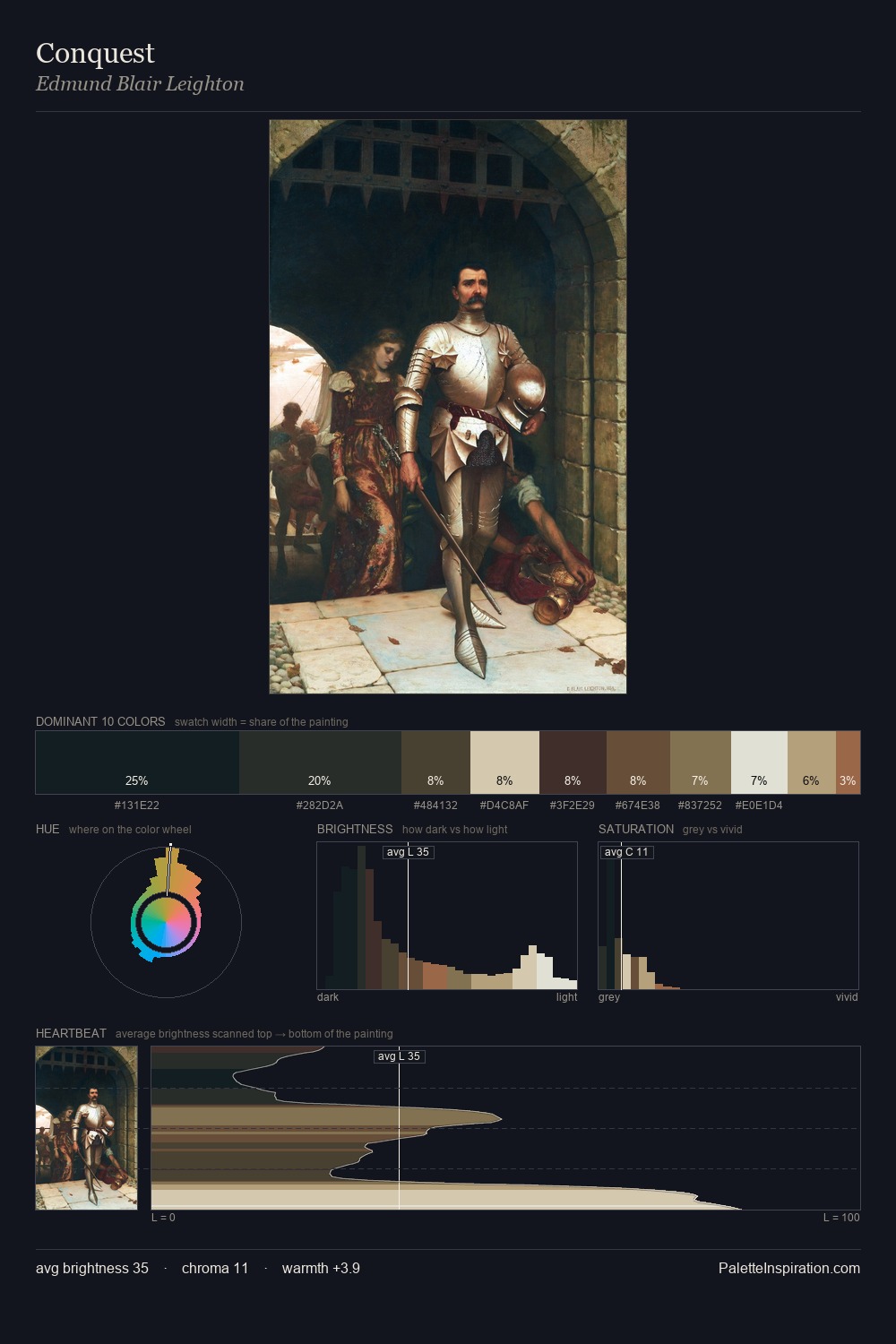This screenshot has height=1344, width=896.
Task: Click the off-white #E0E1D4 swatch
Action: pyautogui.click(x=759, y=762)
